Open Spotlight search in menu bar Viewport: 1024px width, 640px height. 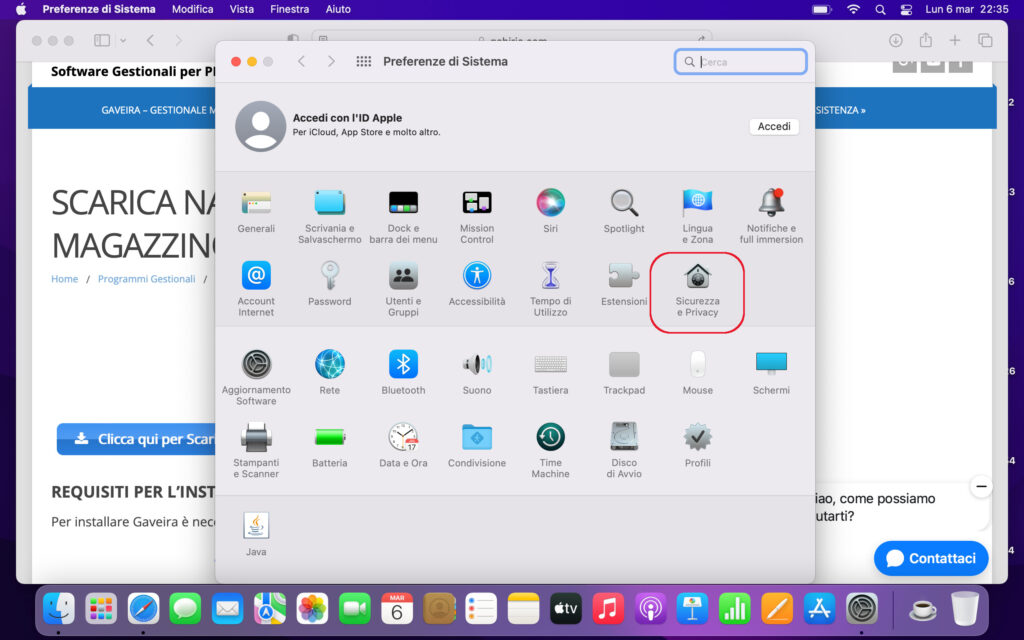(x=880, y=9)
